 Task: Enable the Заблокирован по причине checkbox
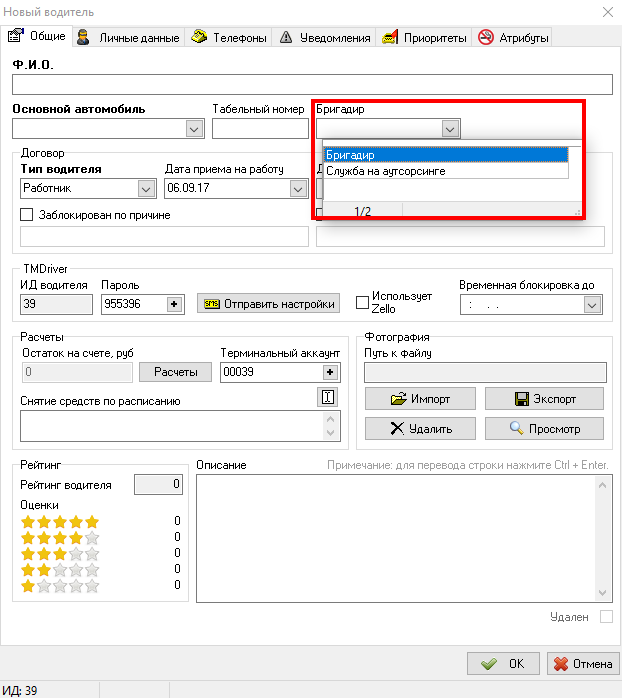[27, 215]
